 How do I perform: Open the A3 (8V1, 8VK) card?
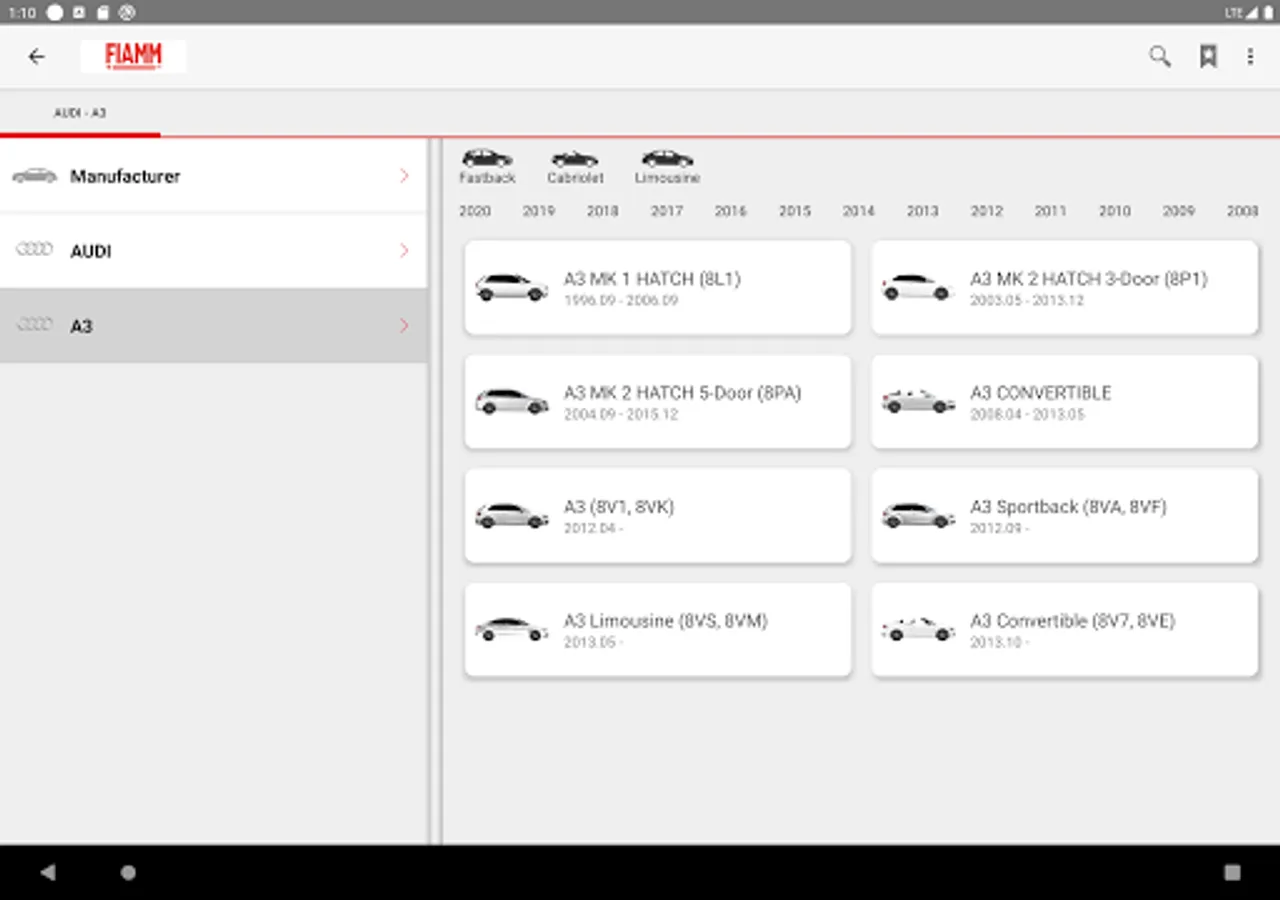click(658, 516)
